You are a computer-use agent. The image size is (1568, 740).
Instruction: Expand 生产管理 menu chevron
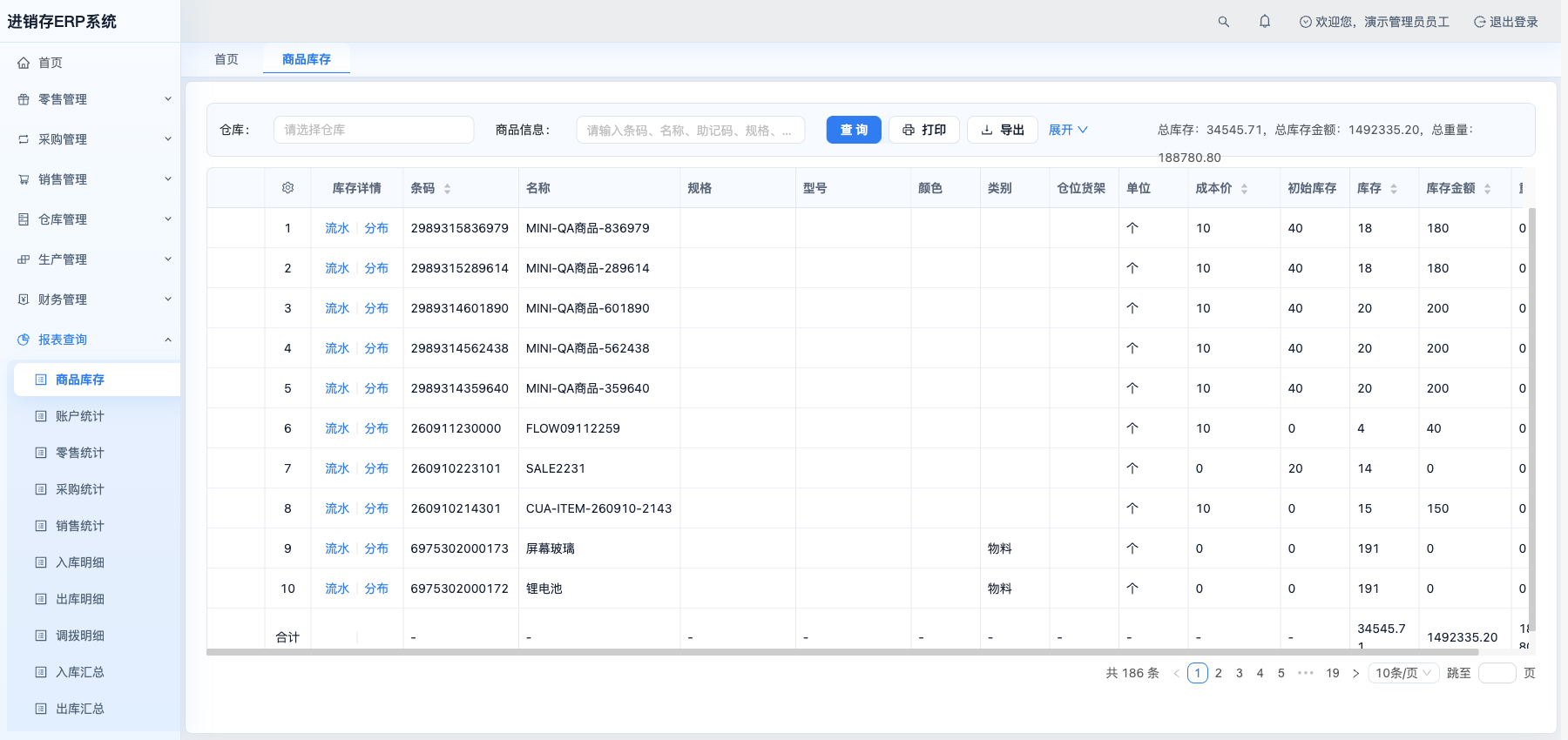(x=168, y=259)
